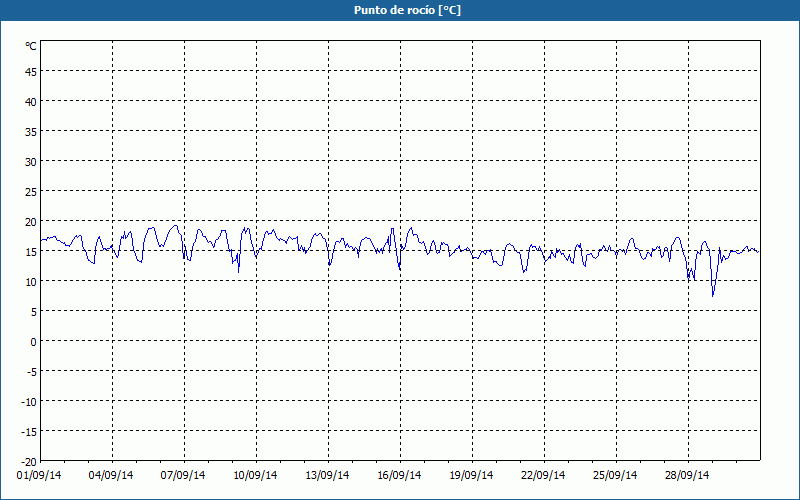
Task: Select the -5 y-axis value
Action: pyautogui.click(x=32, y=372)
